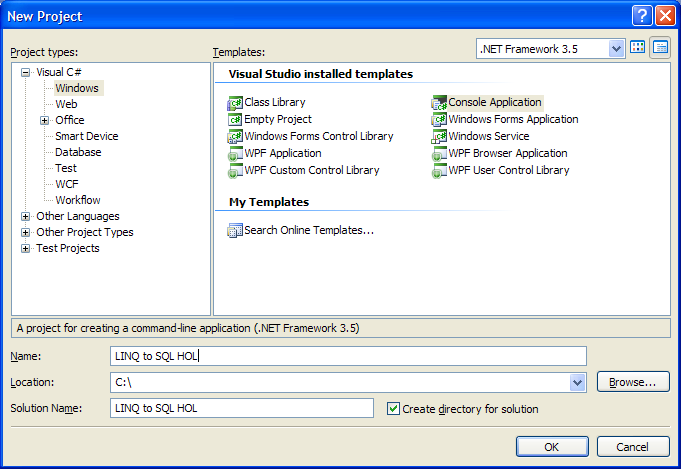Choose the Console Application template icon
Viewport: 681px width, 469px height.
439,103
